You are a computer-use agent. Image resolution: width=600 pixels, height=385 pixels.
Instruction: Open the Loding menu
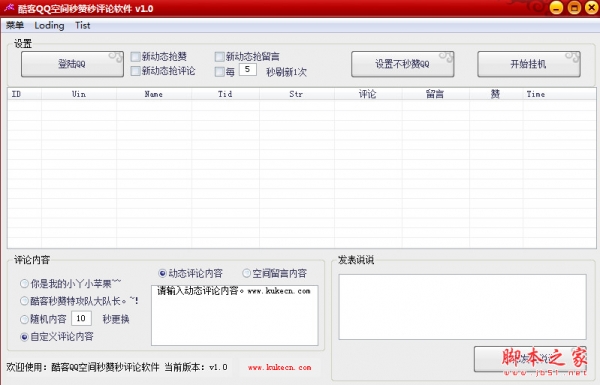[x=49, y=25]
